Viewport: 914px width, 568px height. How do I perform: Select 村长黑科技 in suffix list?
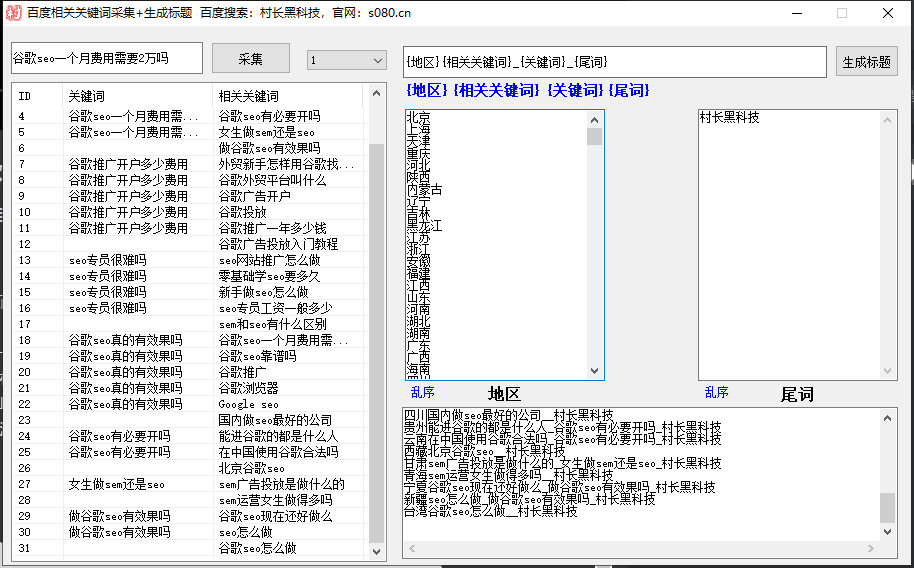pos(729,118)
